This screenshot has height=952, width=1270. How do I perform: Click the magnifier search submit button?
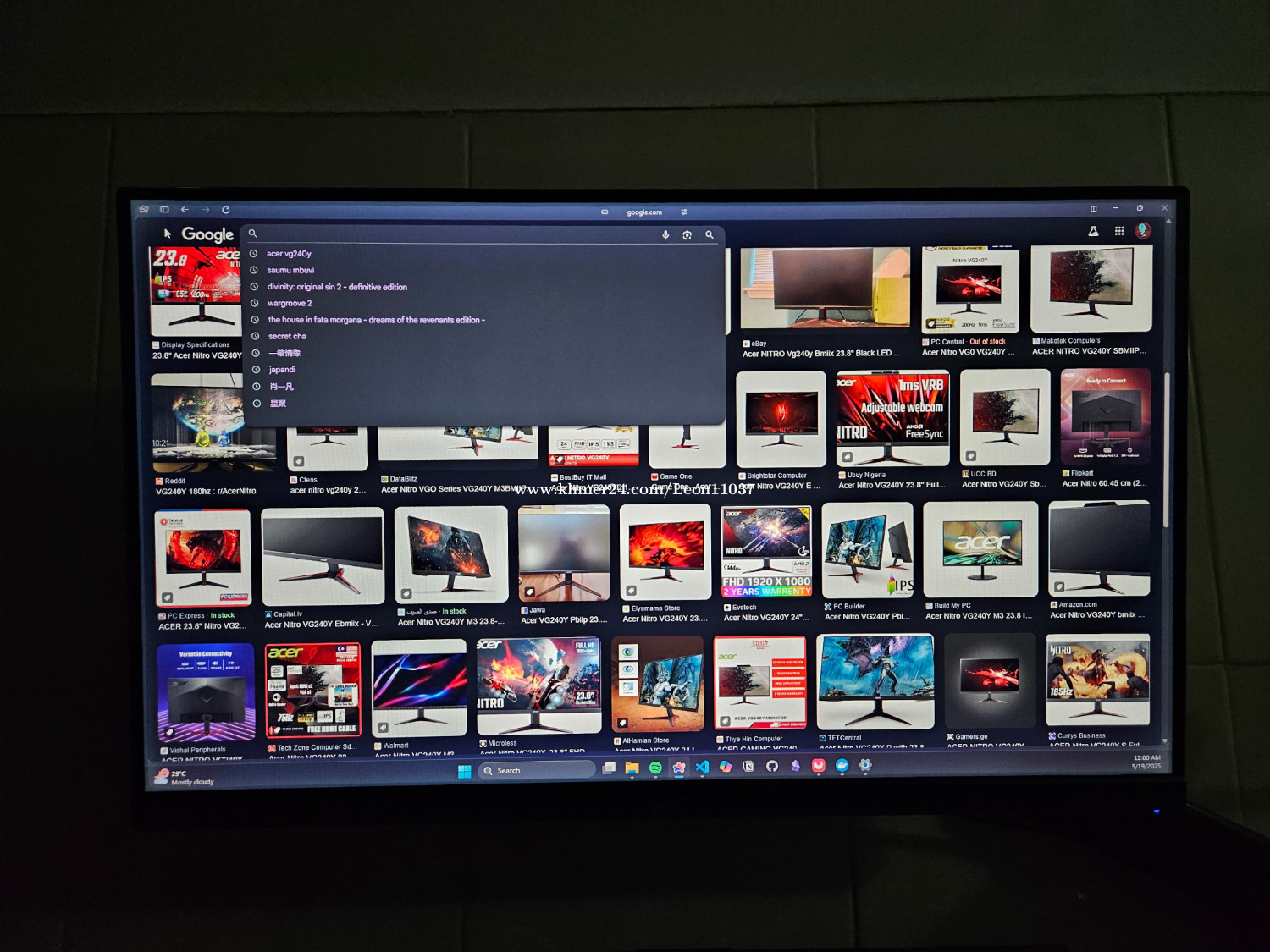pyautogui.click(x=710, y=235)
